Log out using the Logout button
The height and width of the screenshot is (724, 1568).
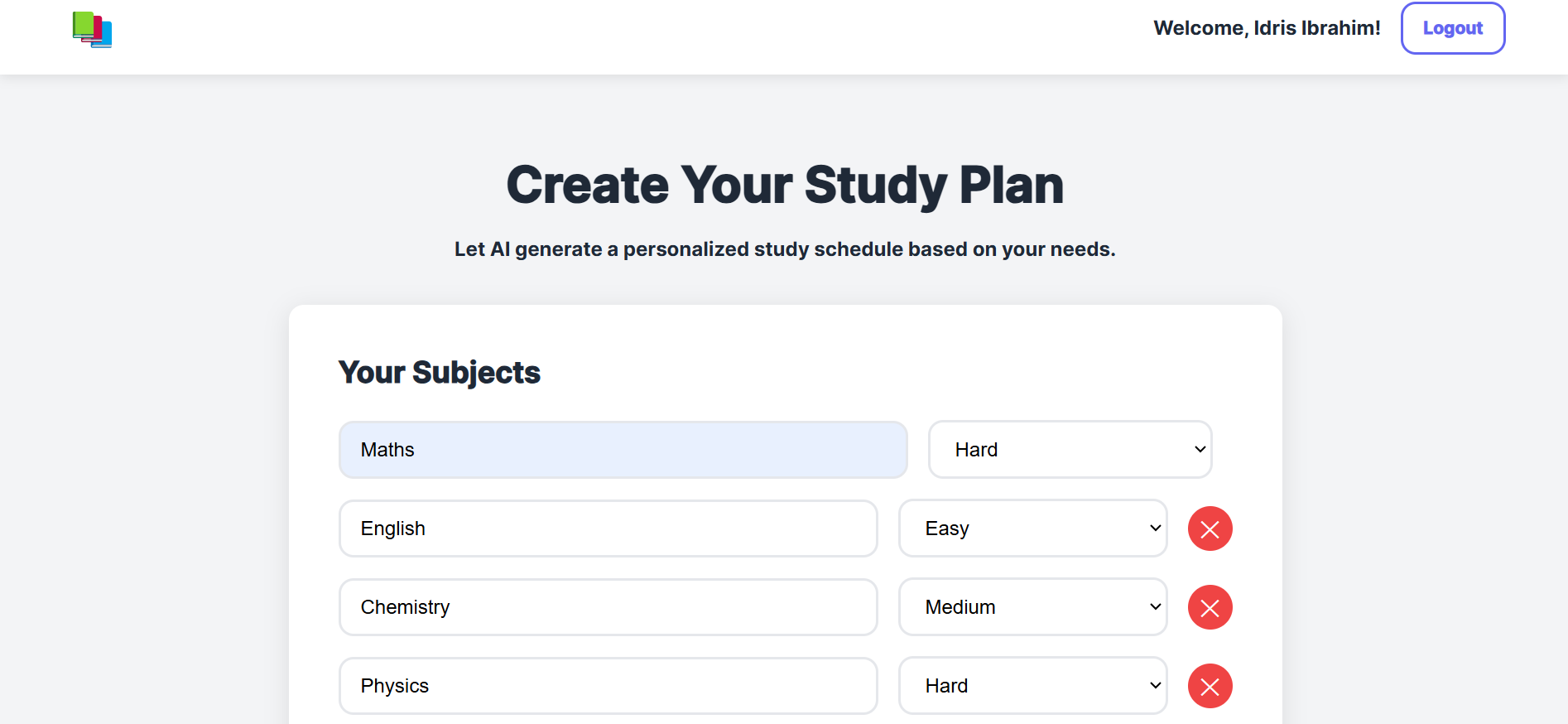pyautogui.click(x=1452, y=28)
